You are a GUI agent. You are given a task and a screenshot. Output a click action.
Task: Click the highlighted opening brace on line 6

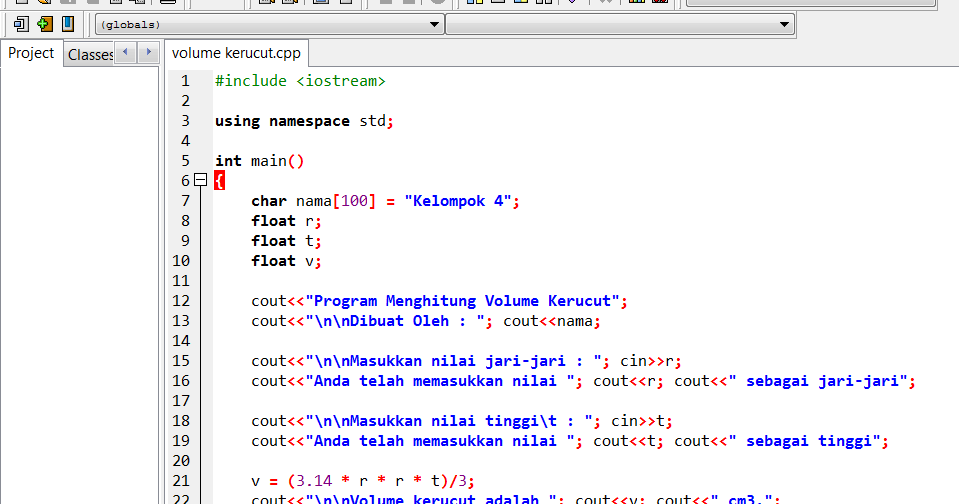220,180
